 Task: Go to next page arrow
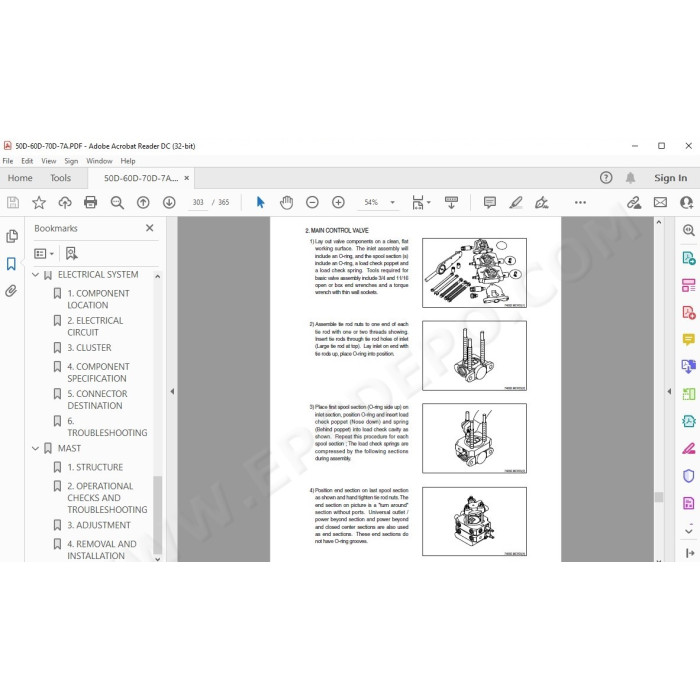[x=169, y=203]
